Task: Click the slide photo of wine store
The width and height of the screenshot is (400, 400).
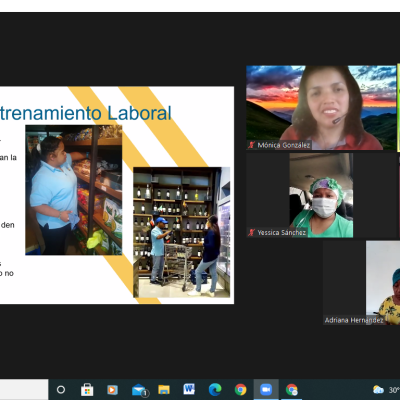Action: tap(182, 232)
